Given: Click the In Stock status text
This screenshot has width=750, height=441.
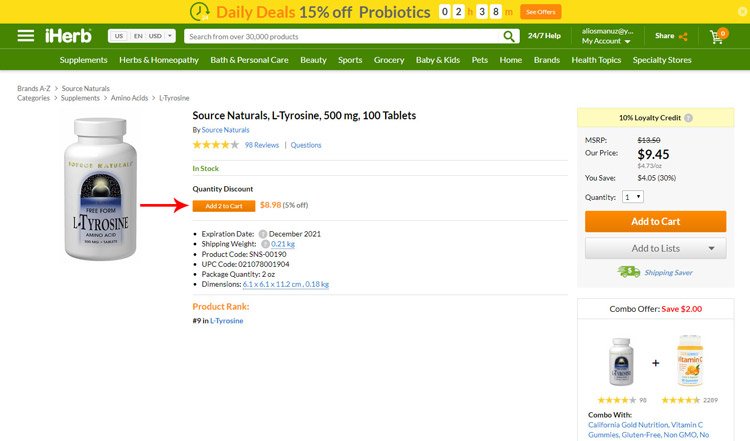Looking at the screenshot, I should click(x=205, y=168).
